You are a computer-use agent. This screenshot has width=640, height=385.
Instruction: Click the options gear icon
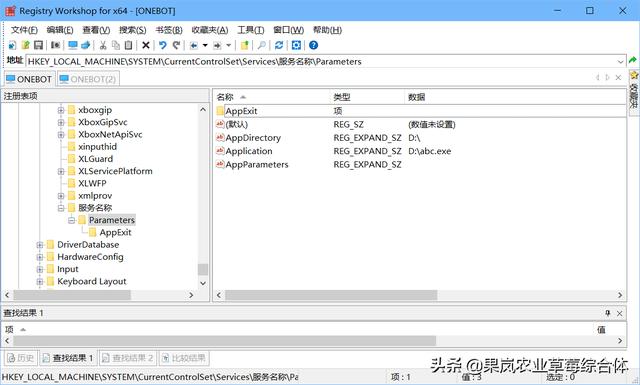[296, 45]
